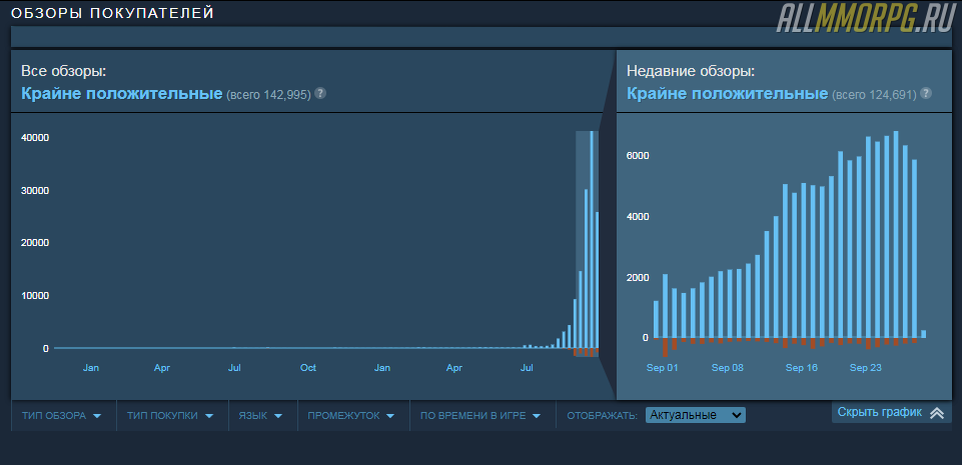Select the tallest bar in the all-reviews chart
The image size is (962, 465).
tap(591, 239)
